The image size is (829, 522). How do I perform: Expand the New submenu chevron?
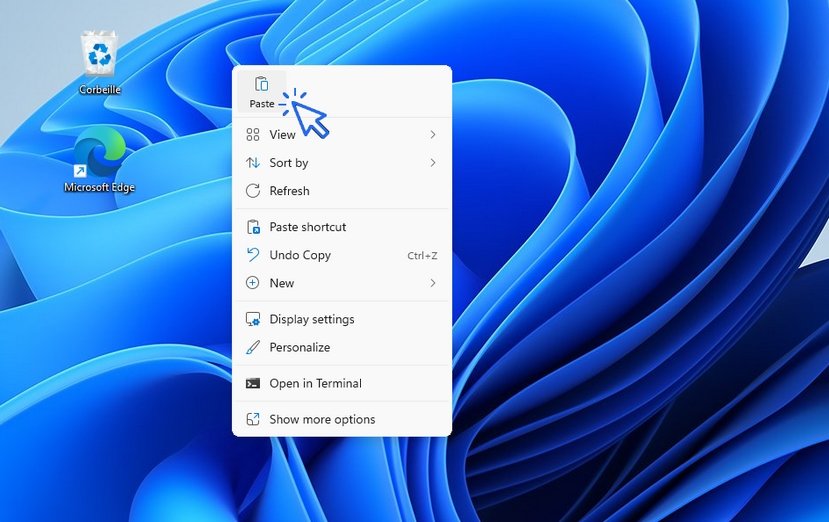(433, 283)
